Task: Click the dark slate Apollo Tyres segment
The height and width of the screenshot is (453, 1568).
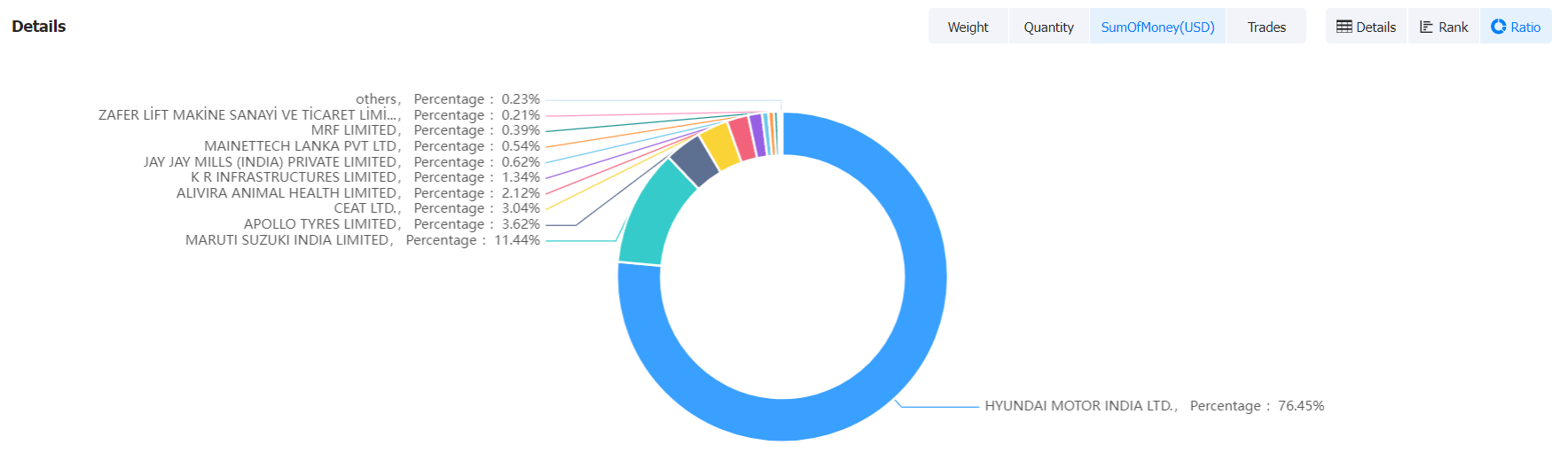Action: pos(694,162)
